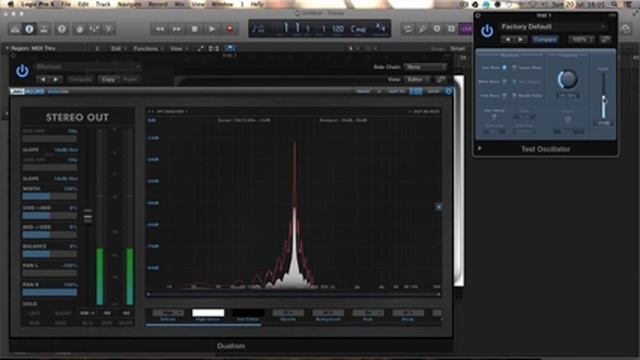Click the LCD tempo 120 display
Image resolution: width=640 pixels, height=360 pixels.
(338, 29)
